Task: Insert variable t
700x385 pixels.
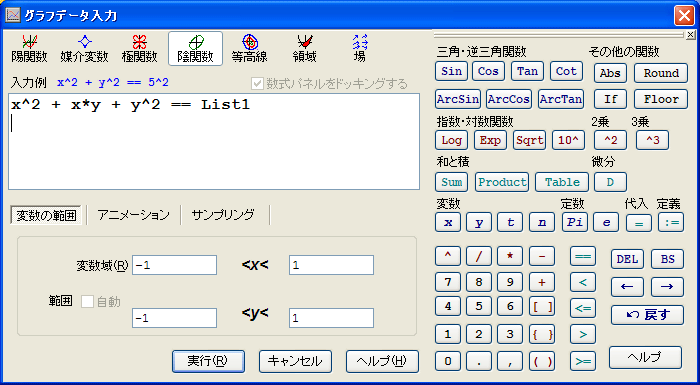Action: [x=511, y=222]
